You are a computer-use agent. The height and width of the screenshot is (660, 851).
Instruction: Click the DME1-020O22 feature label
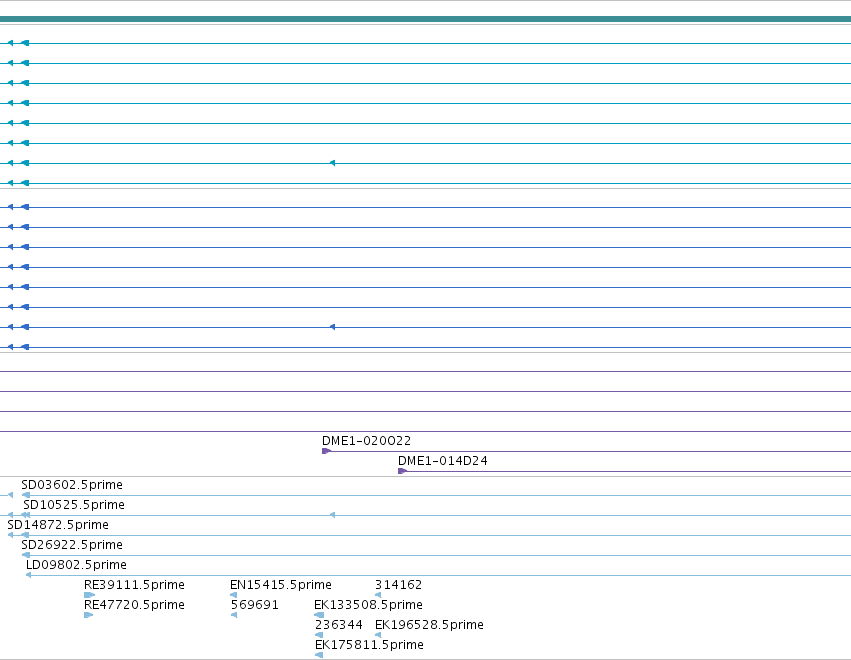366,441
